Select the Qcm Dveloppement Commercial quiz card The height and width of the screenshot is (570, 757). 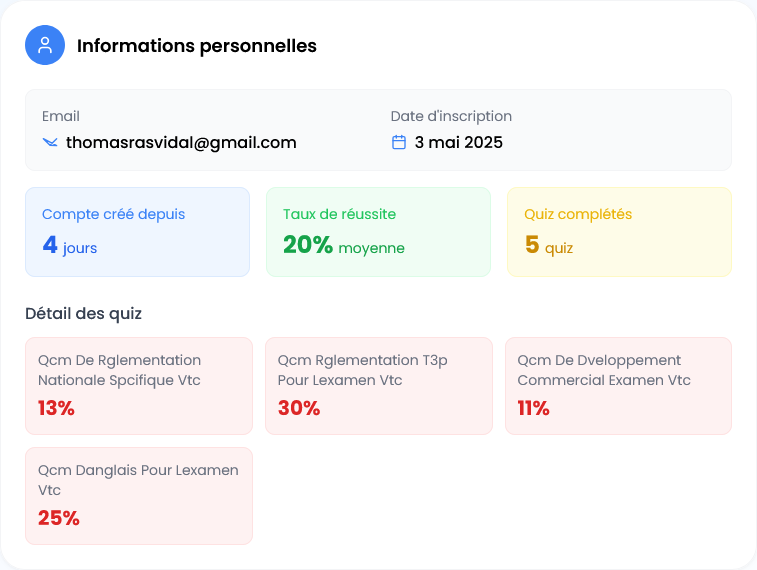coord(618,385)
